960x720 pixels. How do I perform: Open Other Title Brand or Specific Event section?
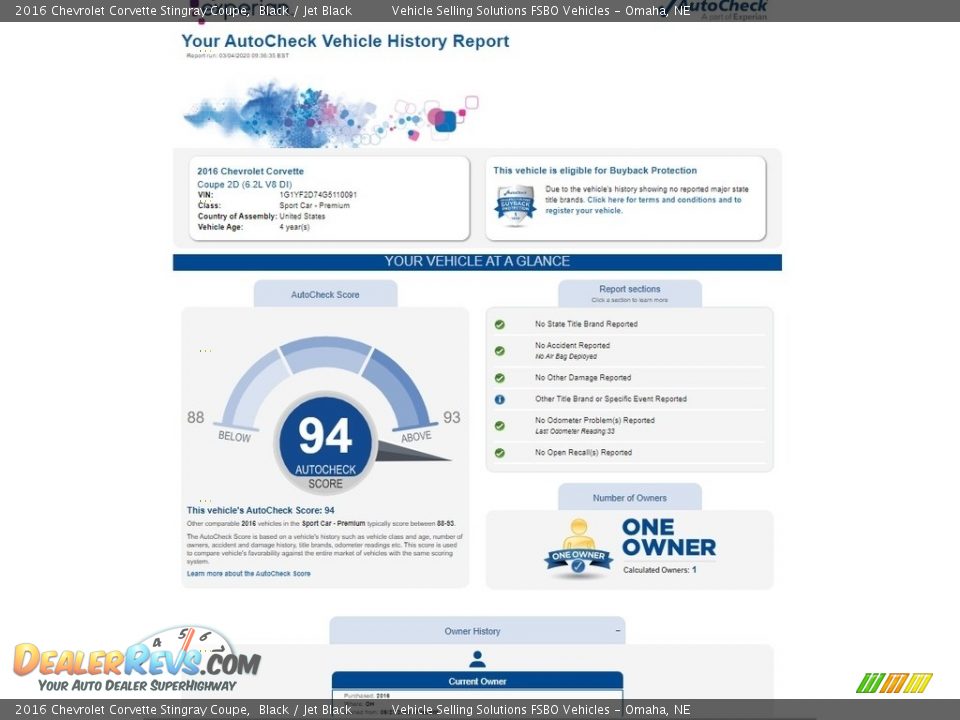pyautogui.click(x=610, y=399)
